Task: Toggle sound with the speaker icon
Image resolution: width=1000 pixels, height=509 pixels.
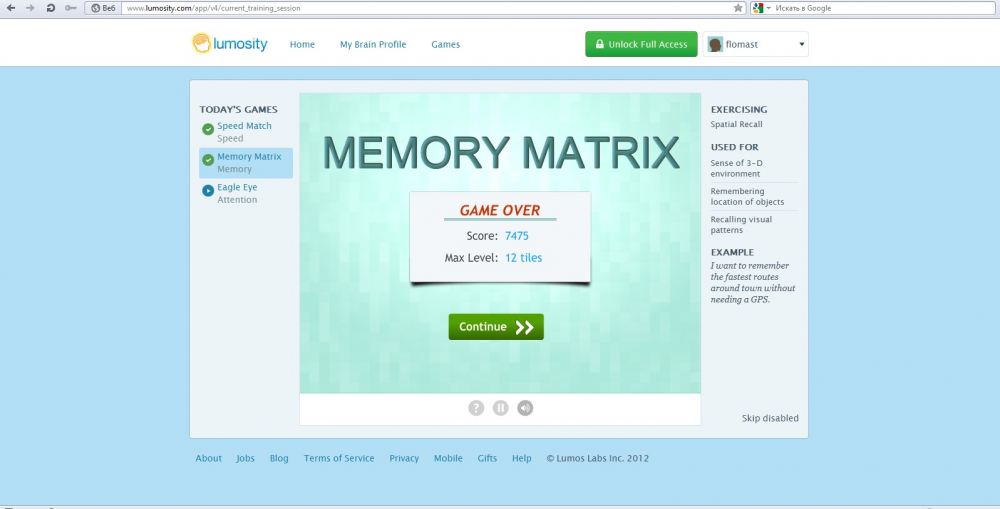Action: tap(525, 408)
